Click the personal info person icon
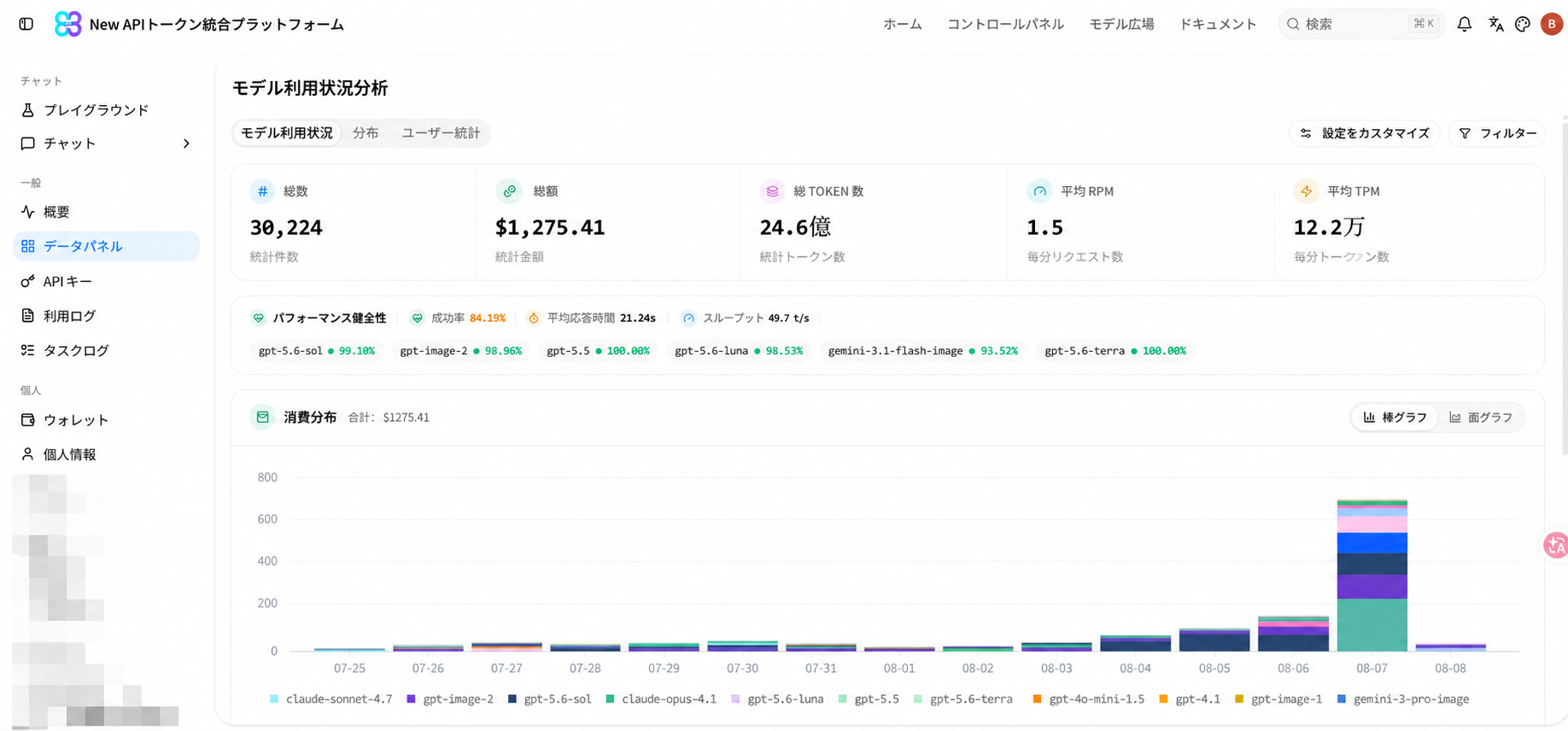Viewport: 1568px width, 731px height. coord(27,454)
